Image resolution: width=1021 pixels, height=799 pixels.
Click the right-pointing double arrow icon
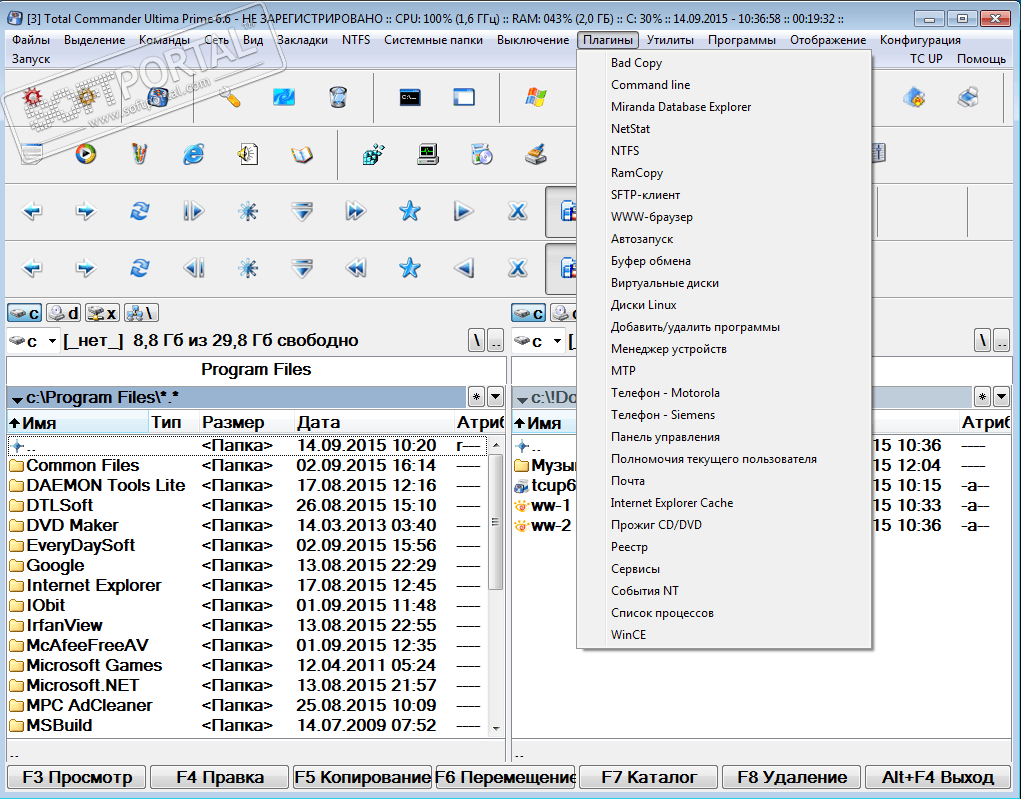[356, 211]
